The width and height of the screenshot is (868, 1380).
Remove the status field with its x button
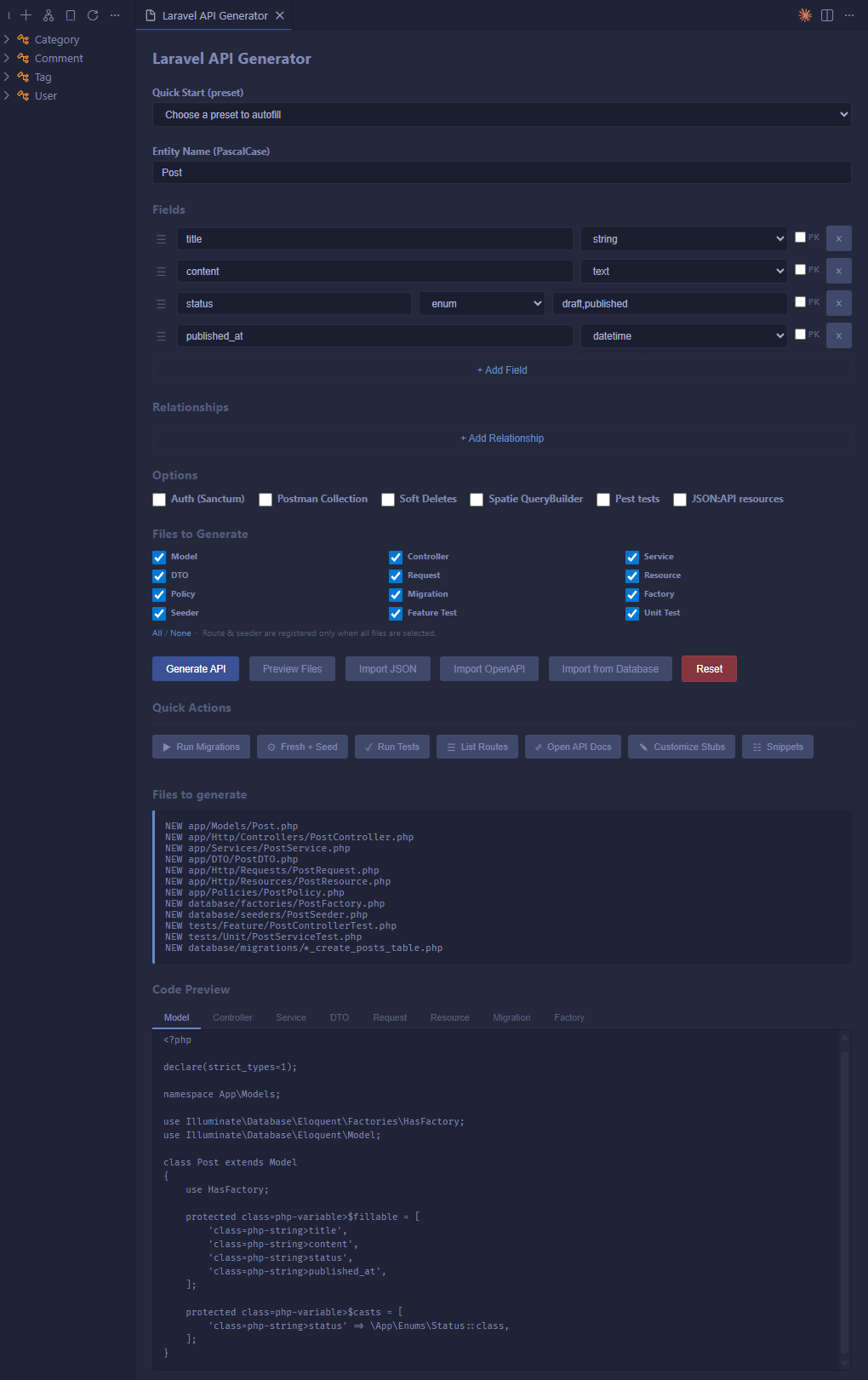(839, 303)
